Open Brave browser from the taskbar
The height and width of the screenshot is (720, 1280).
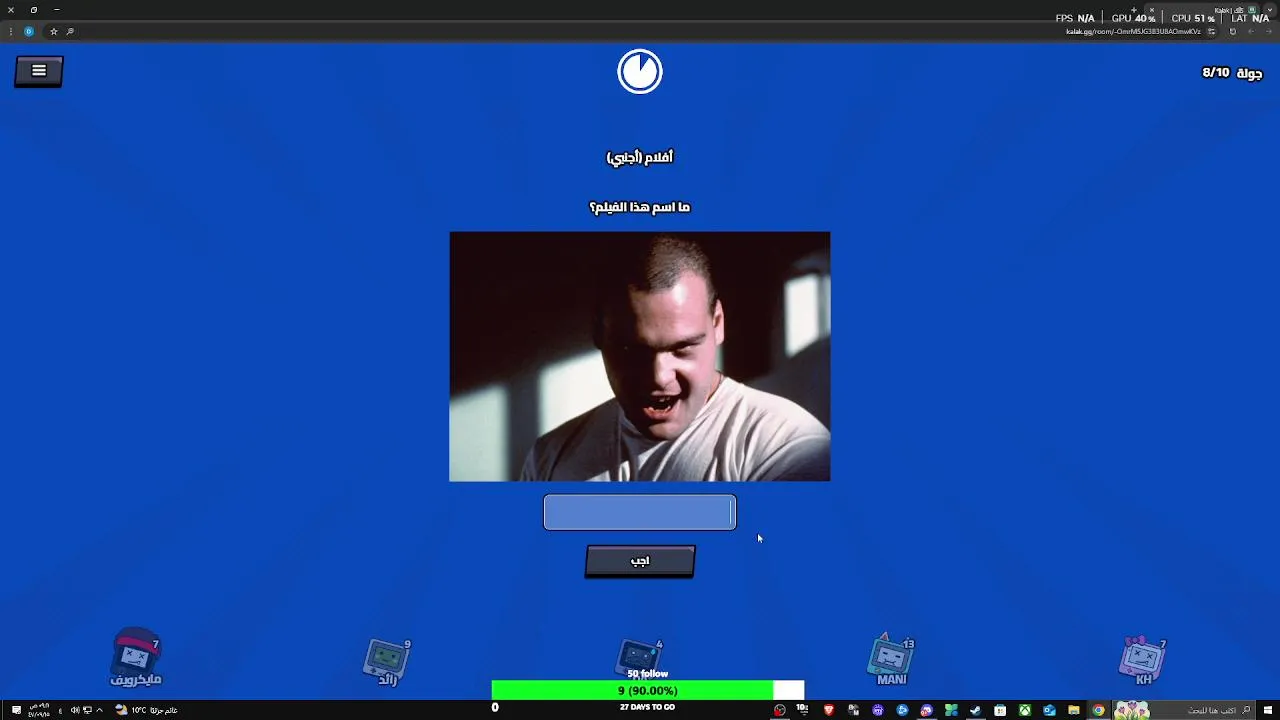point(829,710)
